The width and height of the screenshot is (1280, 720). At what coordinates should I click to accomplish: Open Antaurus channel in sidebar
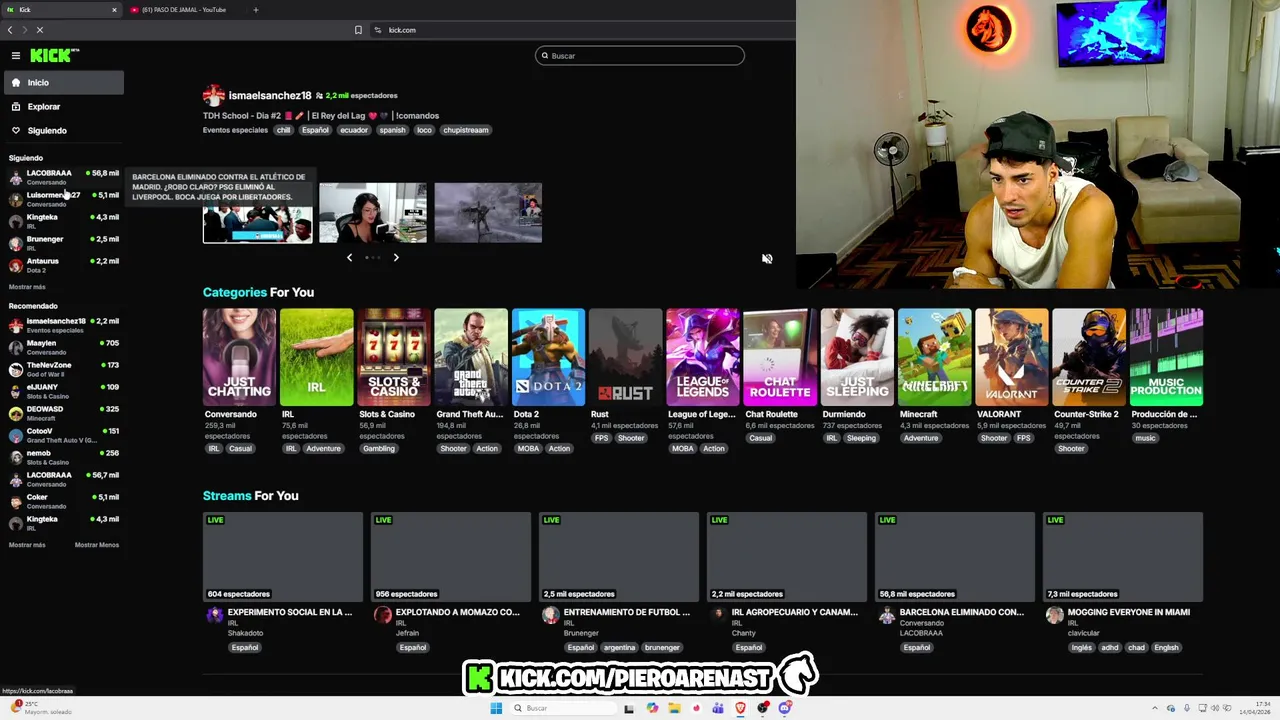pyautogui.click(x=64, y=265)
